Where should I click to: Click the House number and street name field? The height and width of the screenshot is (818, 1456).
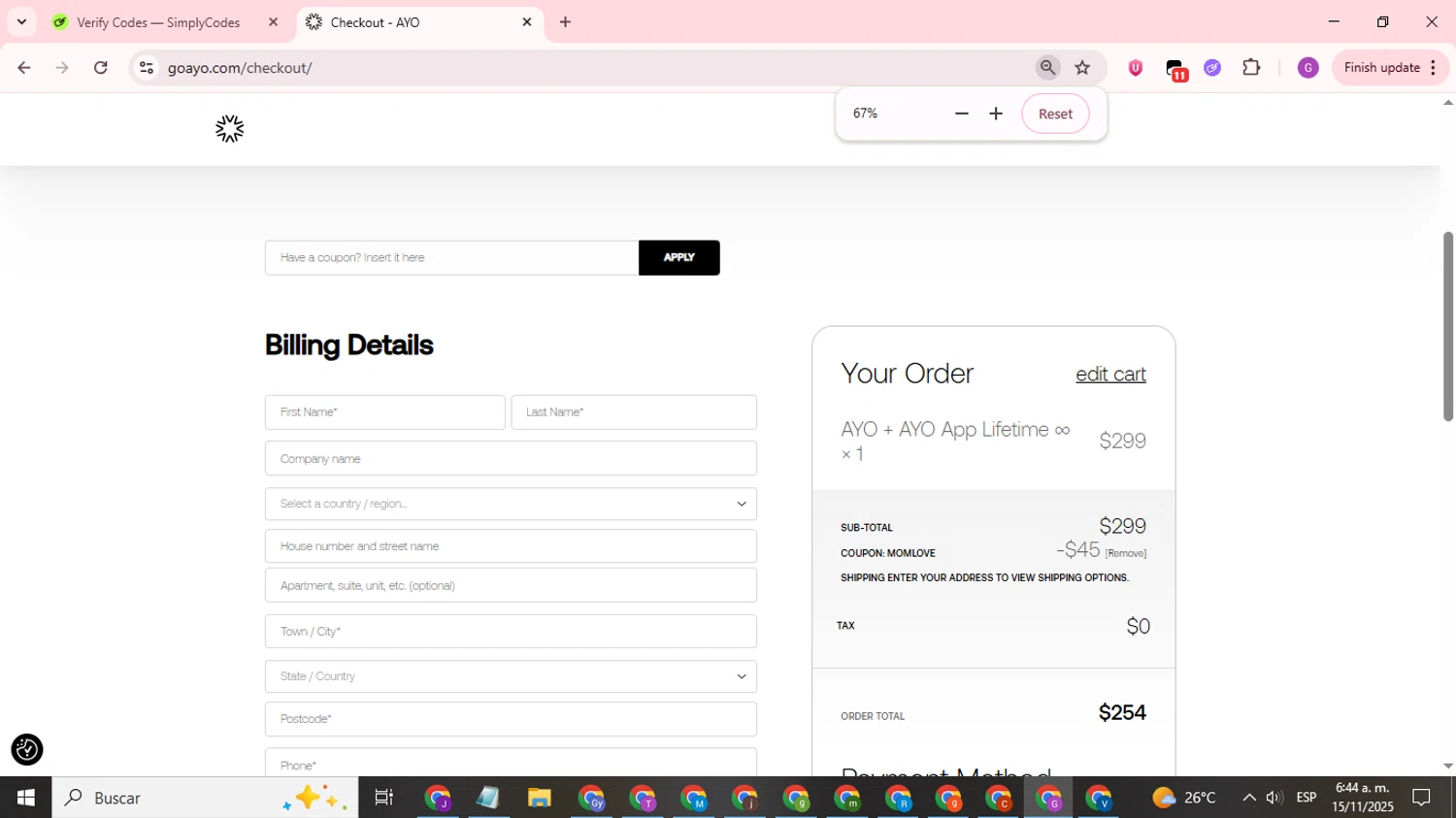[511, 545]
